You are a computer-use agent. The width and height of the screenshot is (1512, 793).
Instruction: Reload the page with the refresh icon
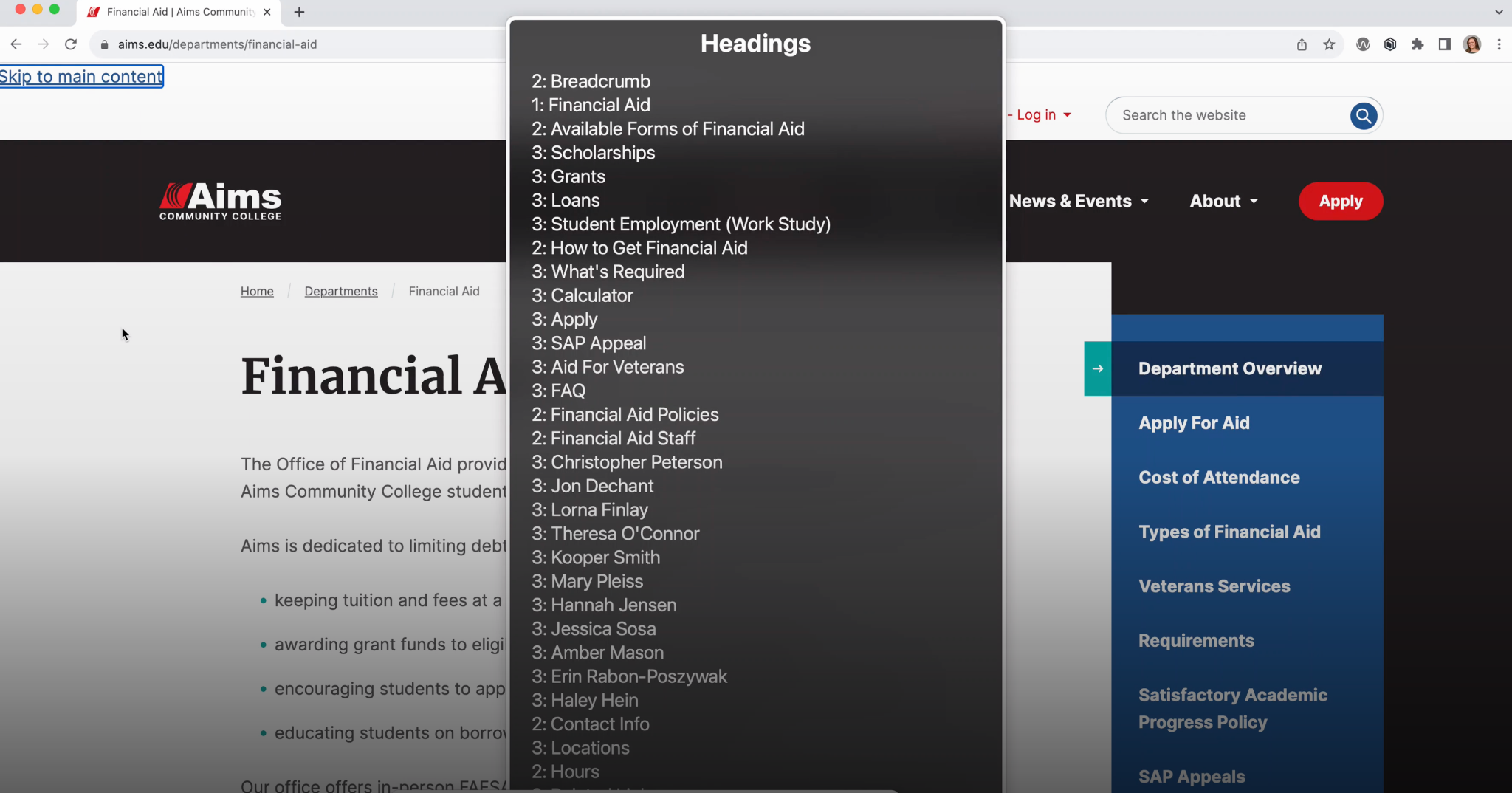point(71,44)
